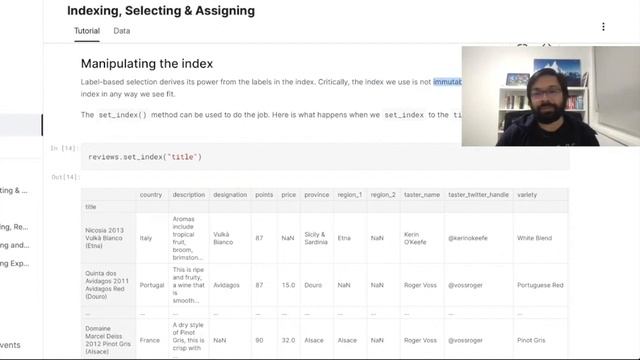This screenshot has height=360, width=640.
Task: Click the @kerinokeefe twitter handle cell
Action: 468,238
